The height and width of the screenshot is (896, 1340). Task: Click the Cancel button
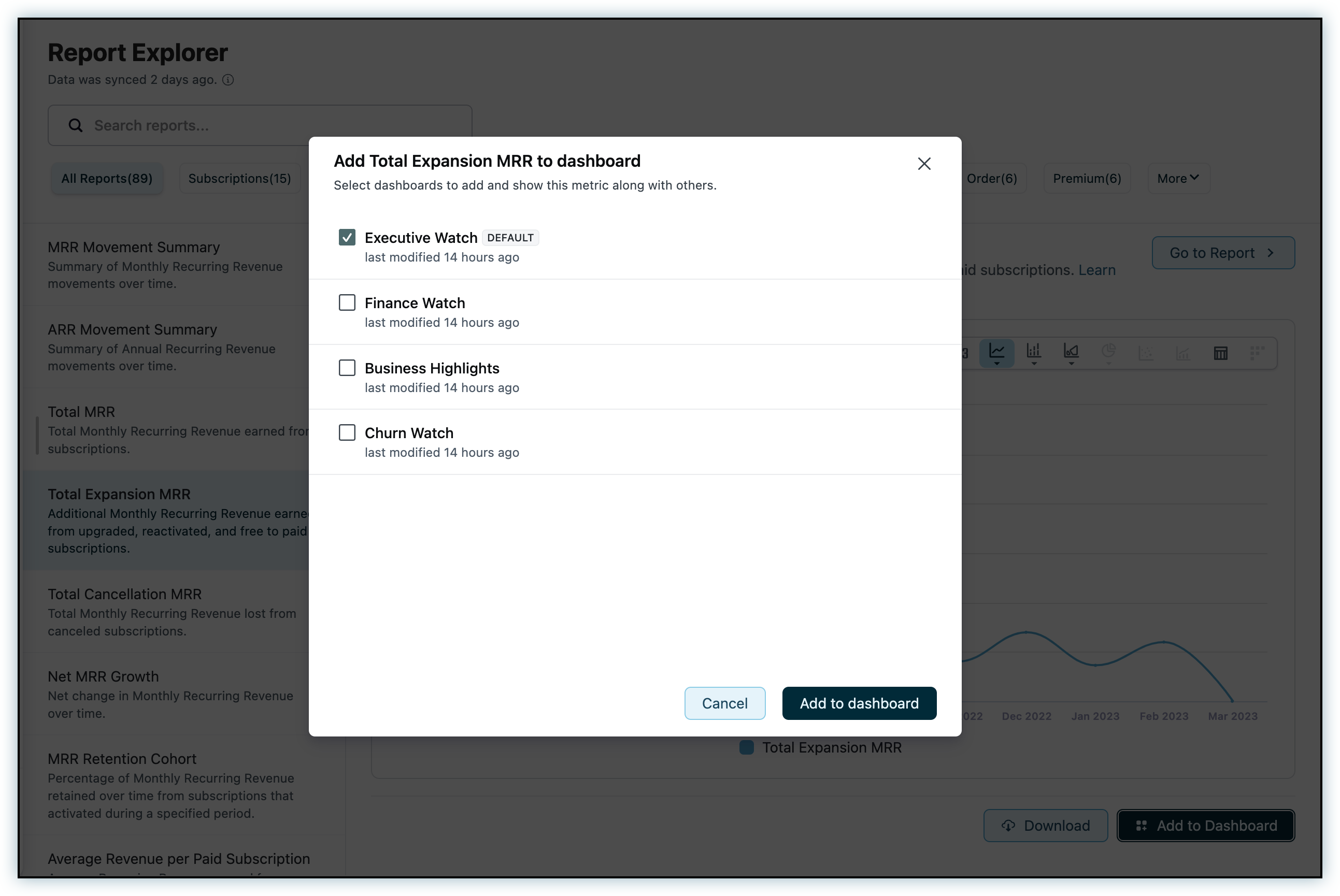[724, 703]
